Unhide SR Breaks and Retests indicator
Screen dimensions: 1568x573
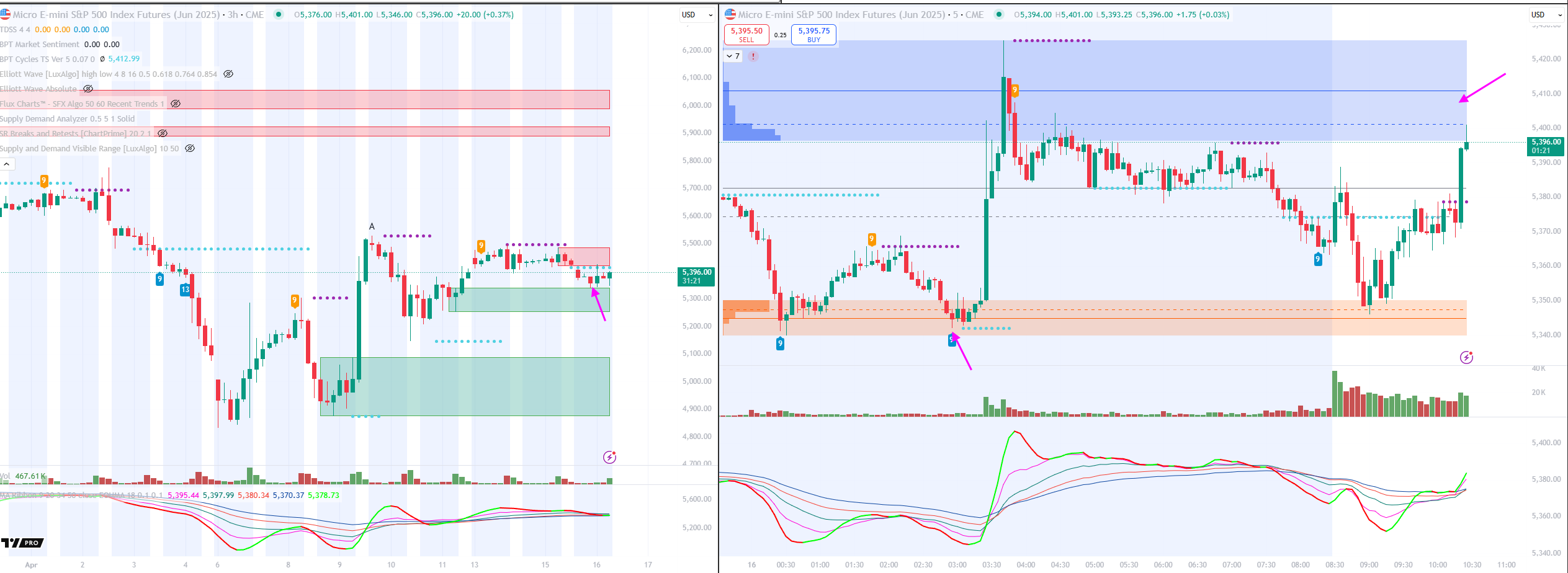point(163,133)
